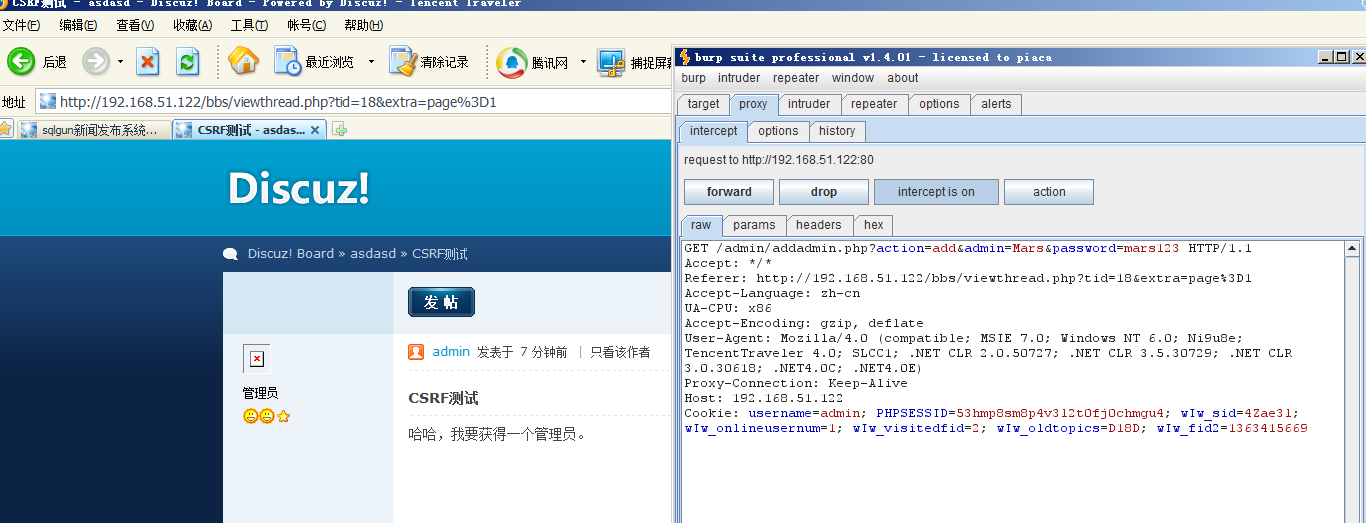Viewport: 1366px width, 523px height.
Task: Switch to the intruder tool tab
Action: point(809,104)
